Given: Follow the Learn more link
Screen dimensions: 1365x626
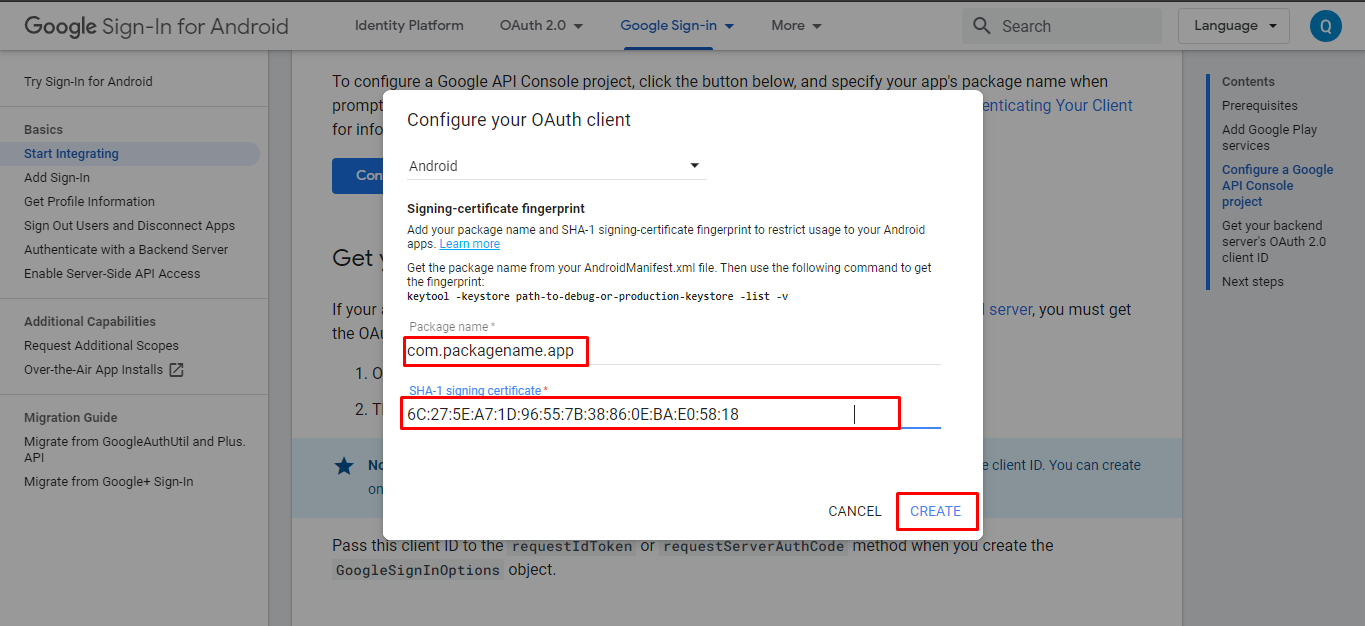Looking at the screenshot, I should [x=469, y=244].
